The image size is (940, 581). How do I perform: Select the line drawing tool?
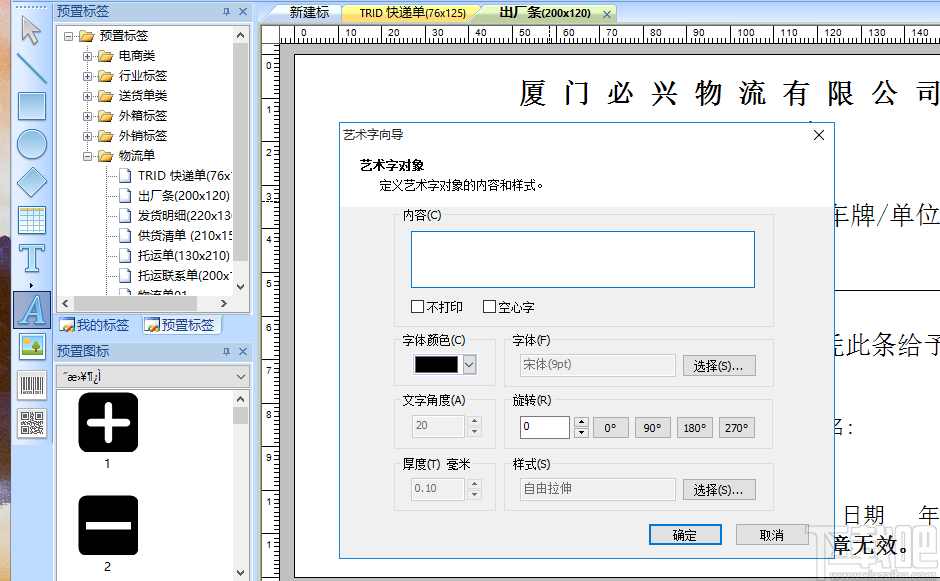coord(31,70)
